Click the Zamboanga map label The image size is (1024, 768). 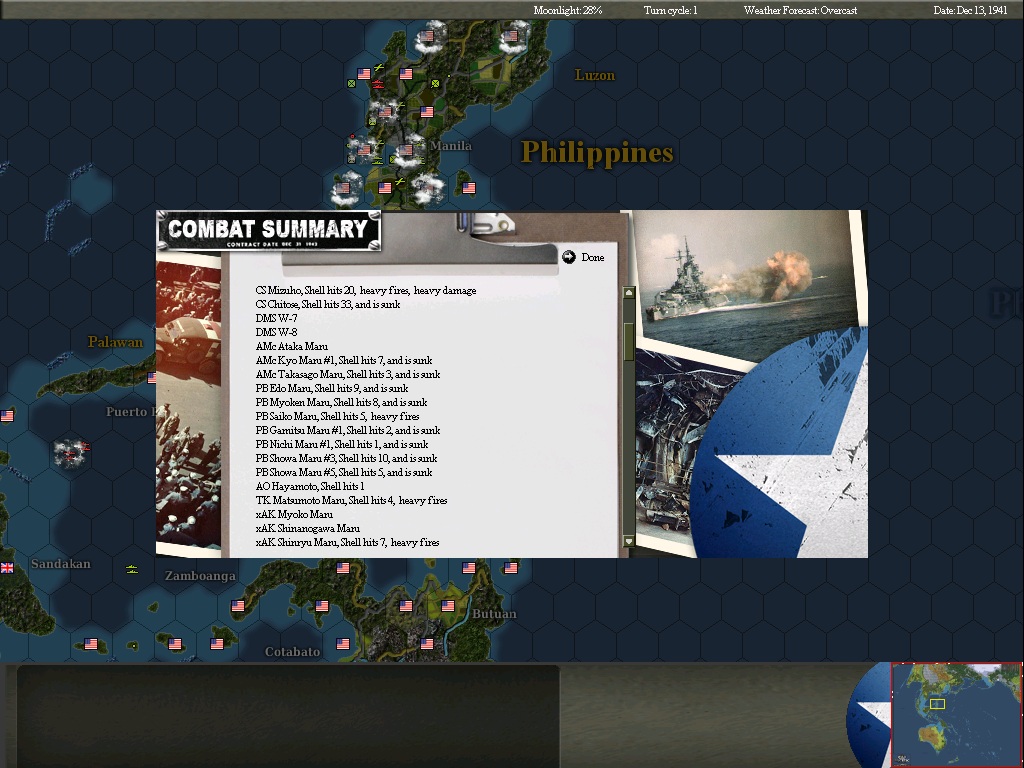coord(200,576)
